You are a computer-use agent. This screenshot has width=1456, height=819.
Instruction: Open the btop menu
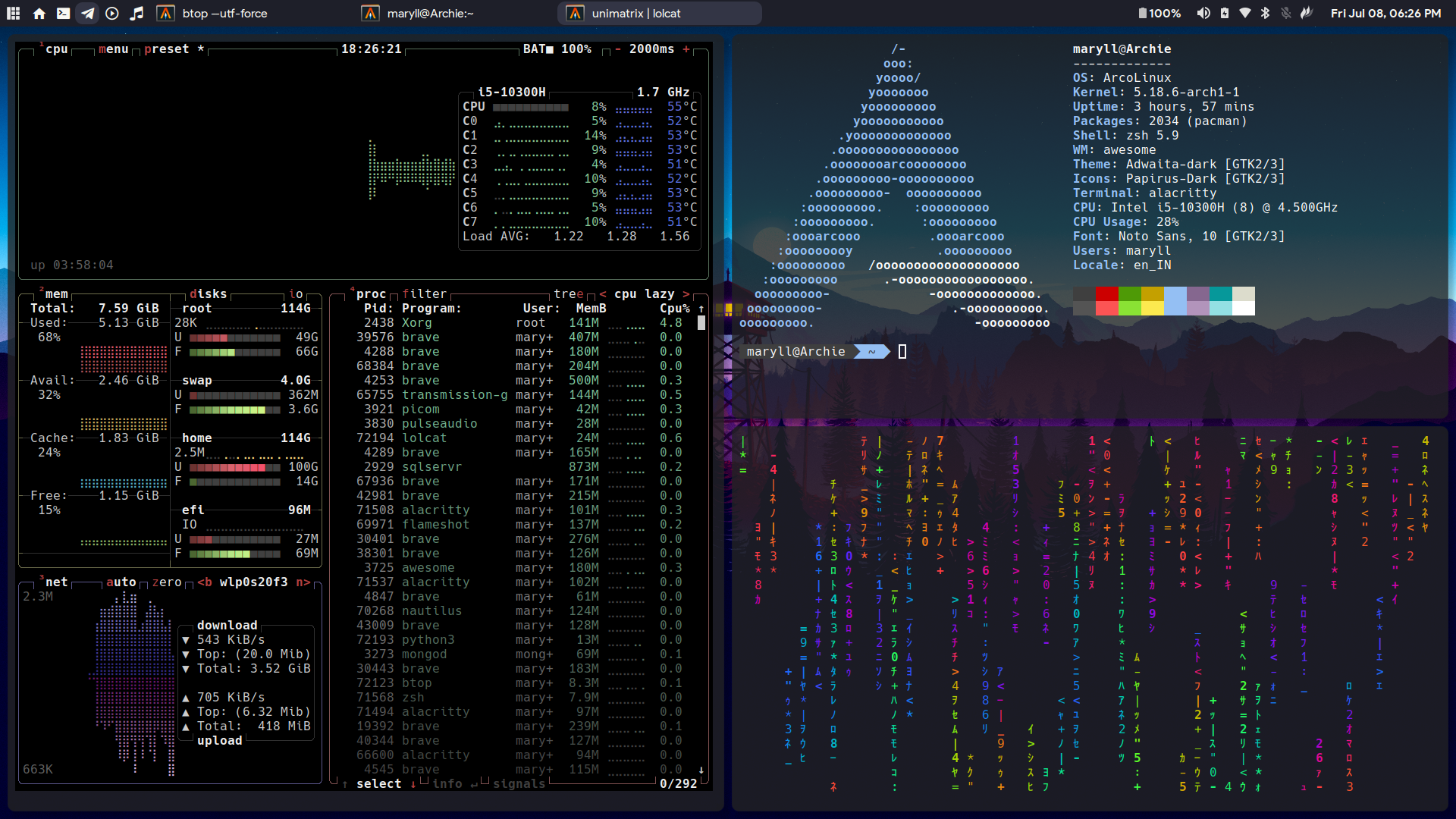pos(113,49)
